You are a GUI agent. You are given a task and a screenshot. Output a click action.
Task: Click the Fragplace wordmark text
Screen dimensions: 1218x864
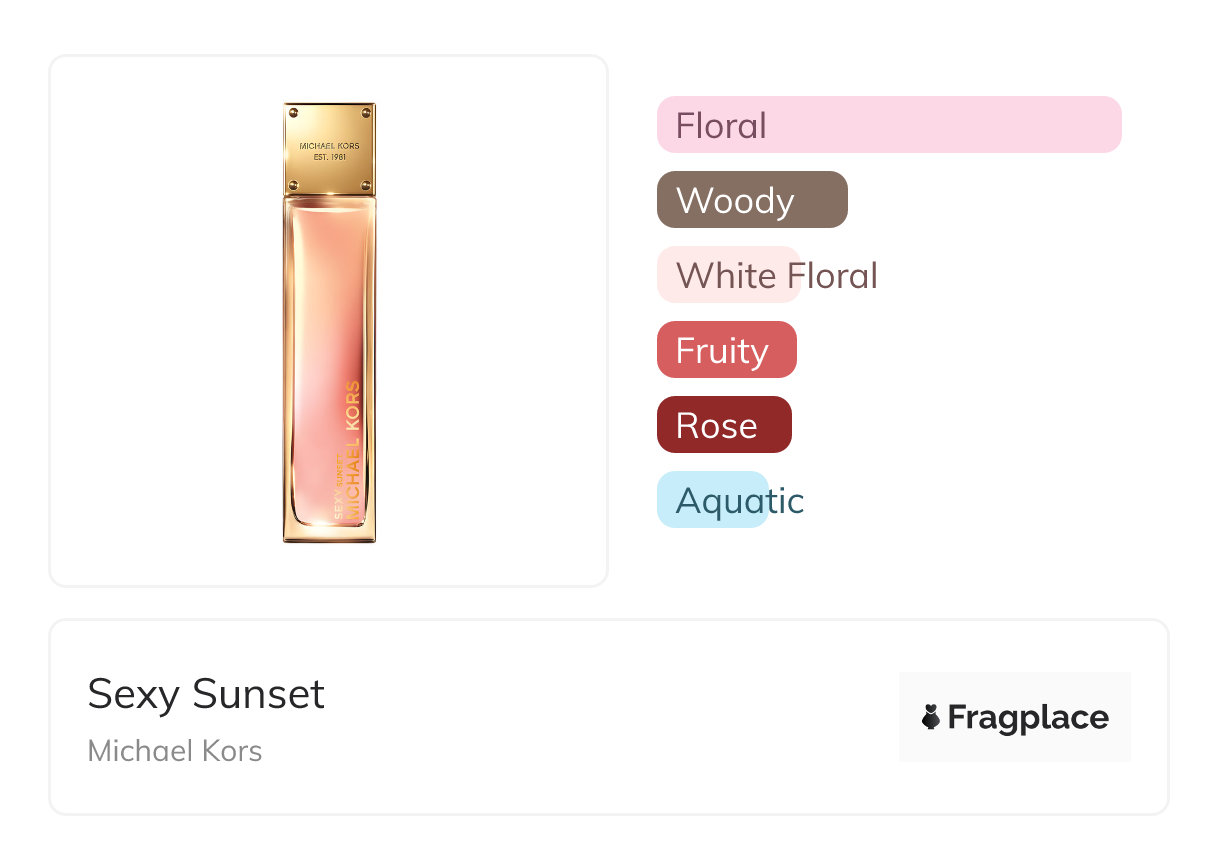(1028, 717)
